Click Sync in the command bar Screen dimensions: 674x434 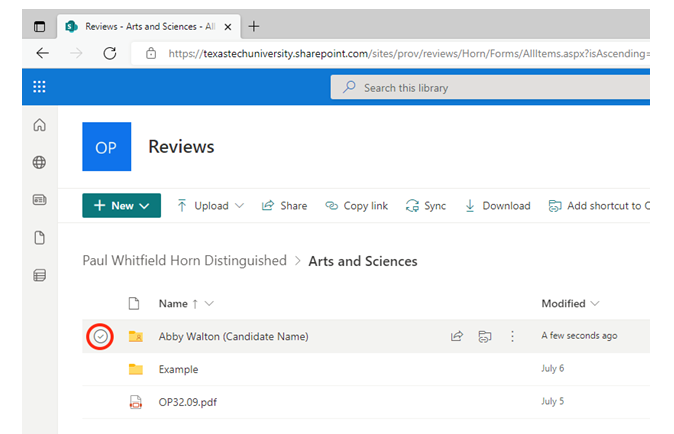[426, 206]
